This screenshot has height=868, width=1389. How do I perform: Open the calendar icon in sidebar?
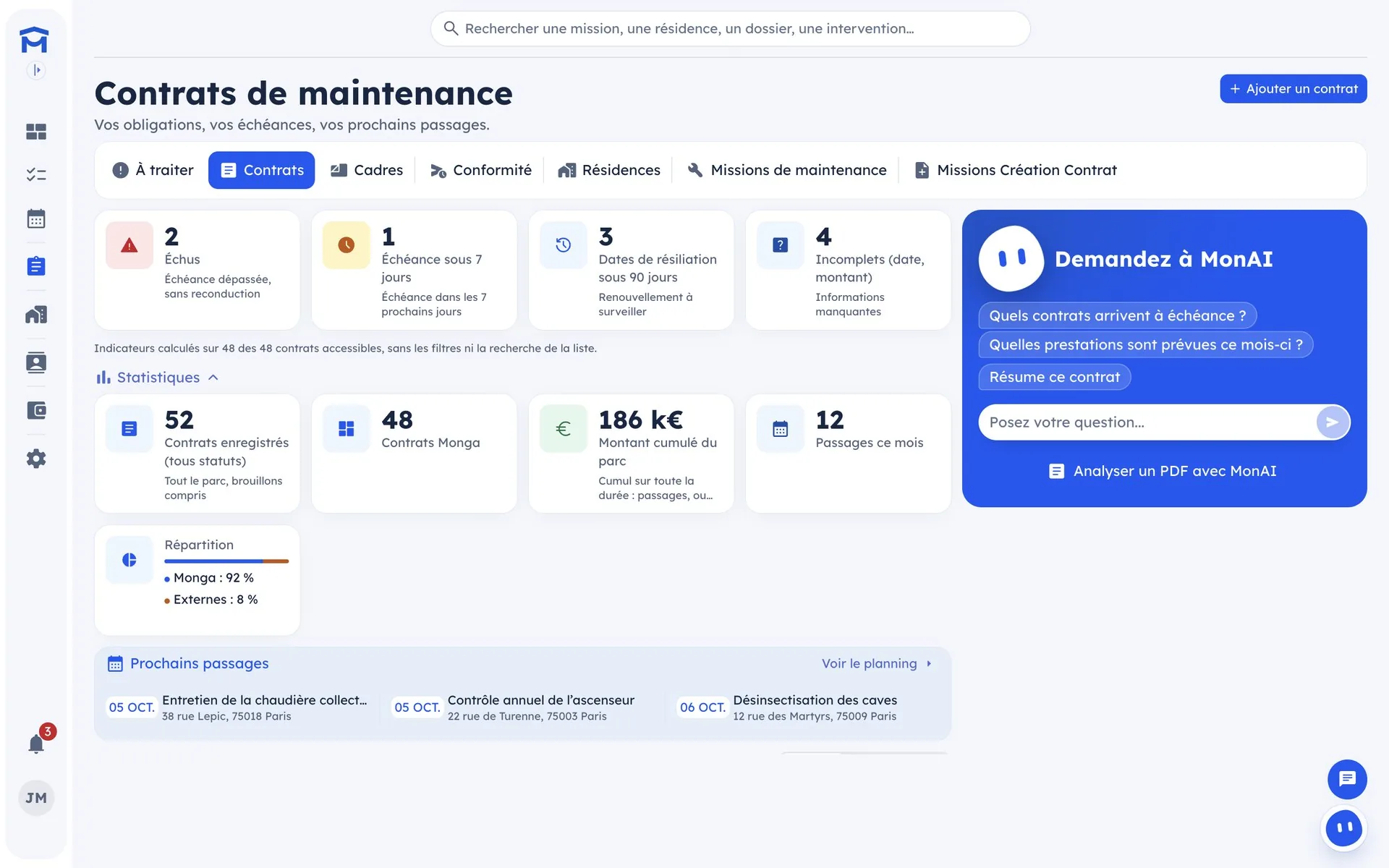(x=36, y=218)
